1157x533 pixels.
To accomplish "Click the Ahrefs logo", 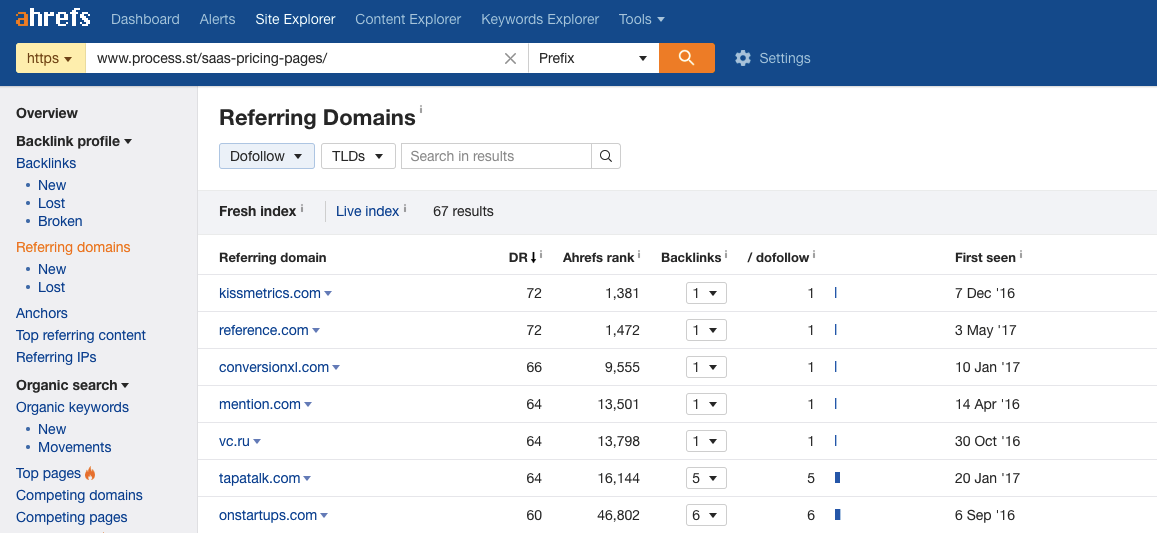I will [x=53, y=18].
